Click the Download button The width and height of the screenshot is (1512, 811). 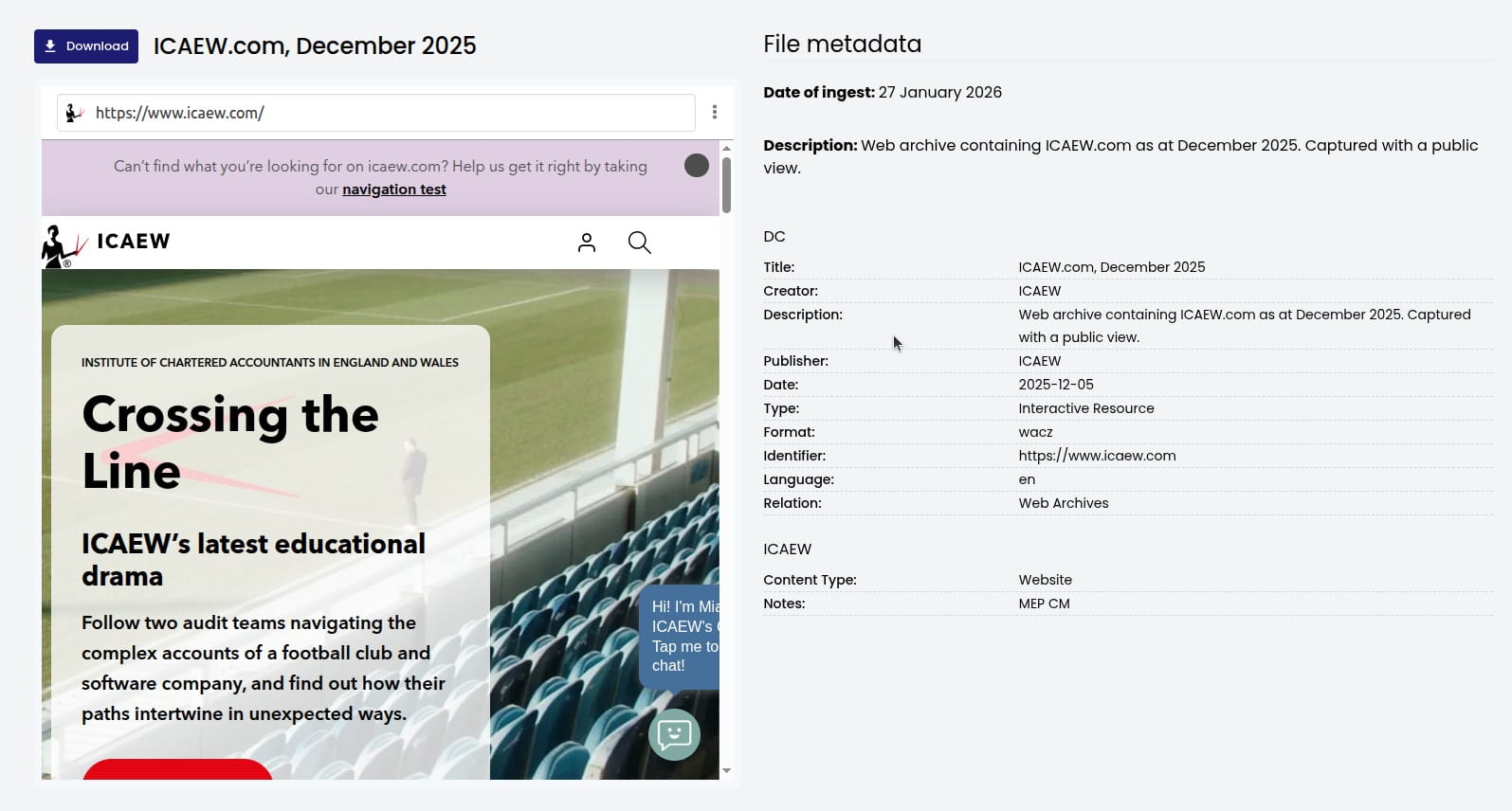[x=86, y=46]
